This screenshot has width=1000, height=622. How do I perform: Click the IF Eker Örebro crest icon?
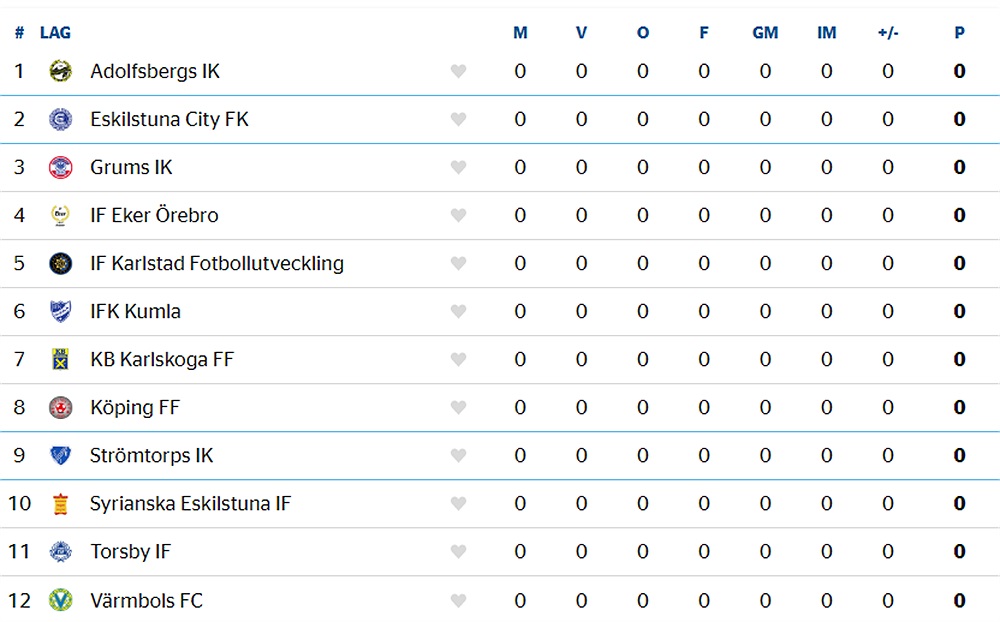click(61, 215)
